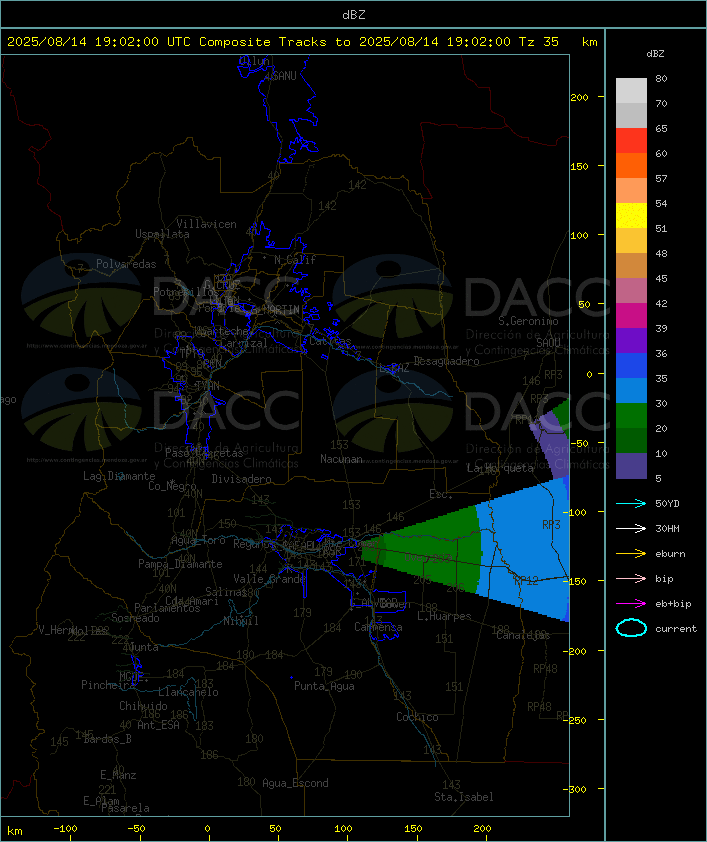Click the 45 dBZ pink-mauve swatch
Screen dimensions: 707x842
tap(631, 291)
